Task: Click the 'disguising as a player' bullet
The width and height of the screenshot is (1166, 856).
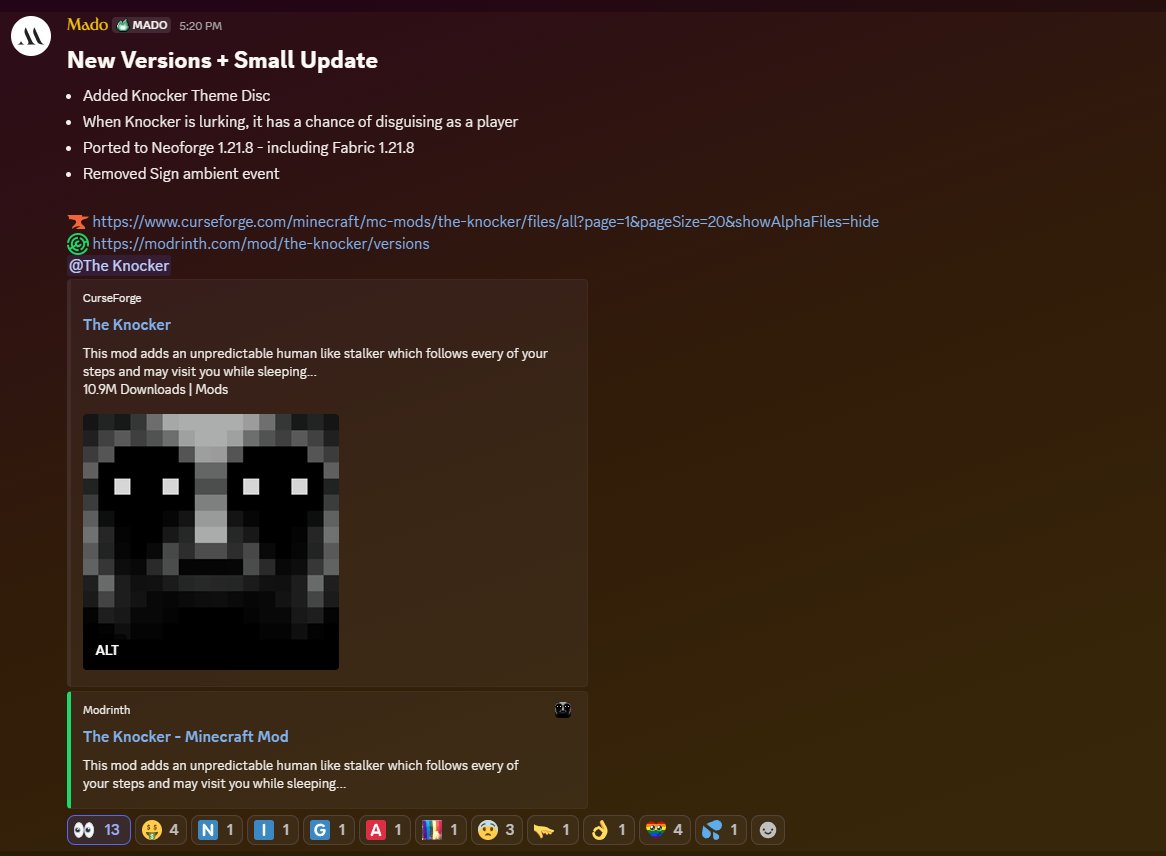Action: [x=300, y=122]
